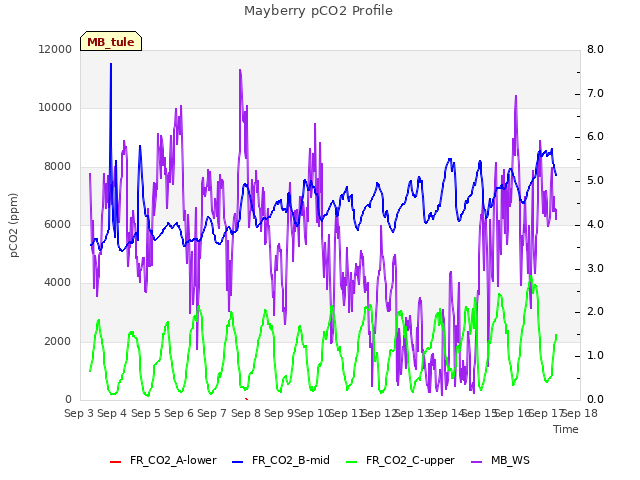This screenshot has width=640, height=480.
Task: Click the 7.0 right axis tick label
Action: pos(595,93)
